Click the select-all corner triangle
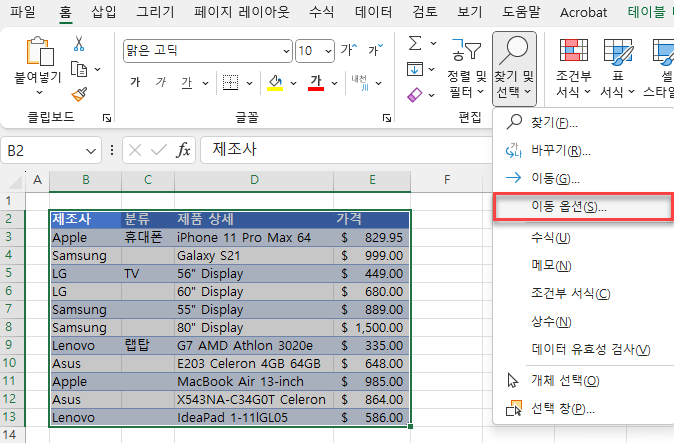 16,182
